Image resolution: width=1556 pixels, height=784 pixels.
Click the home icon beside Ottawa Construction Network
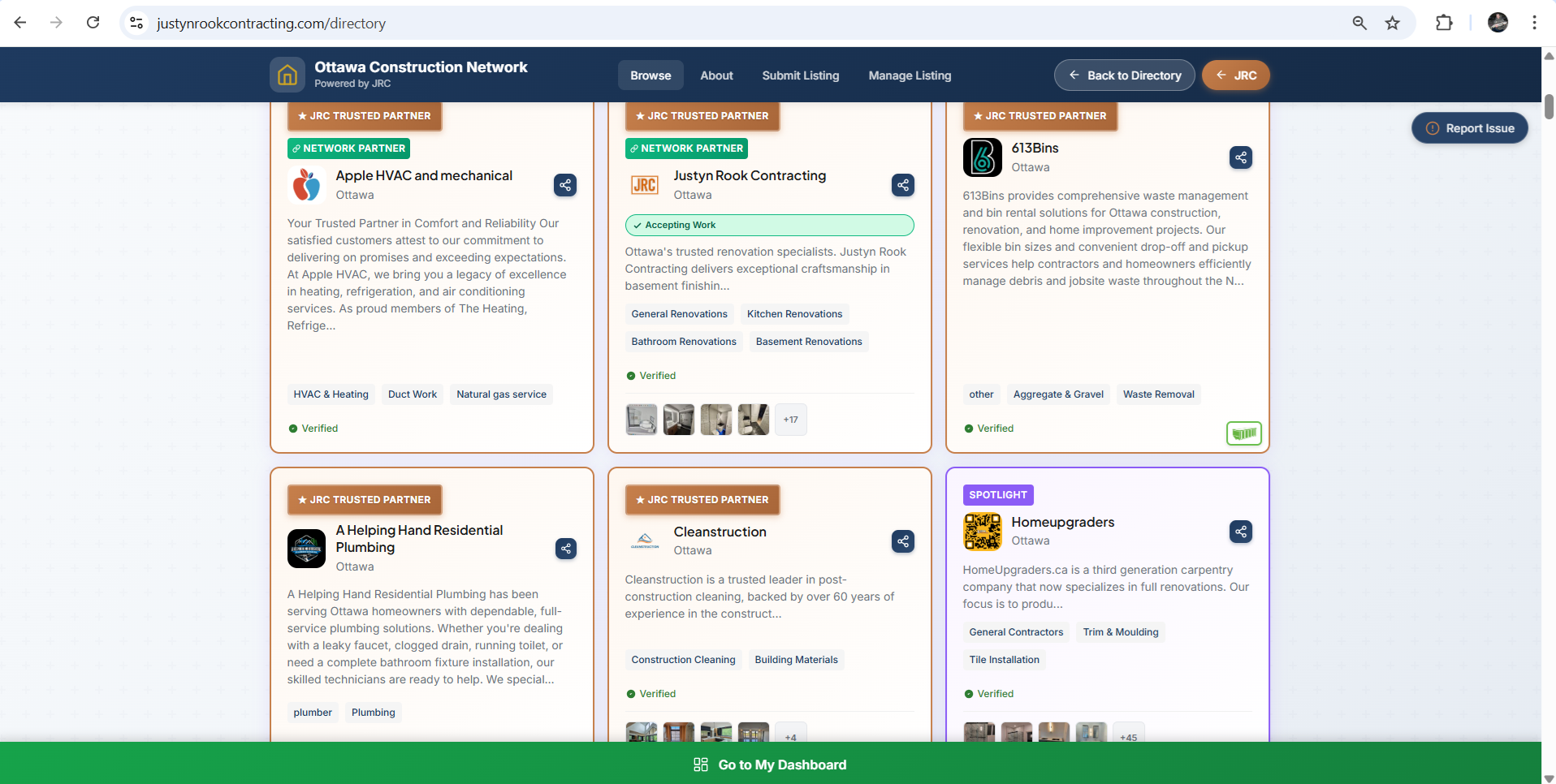click(287, 74)
